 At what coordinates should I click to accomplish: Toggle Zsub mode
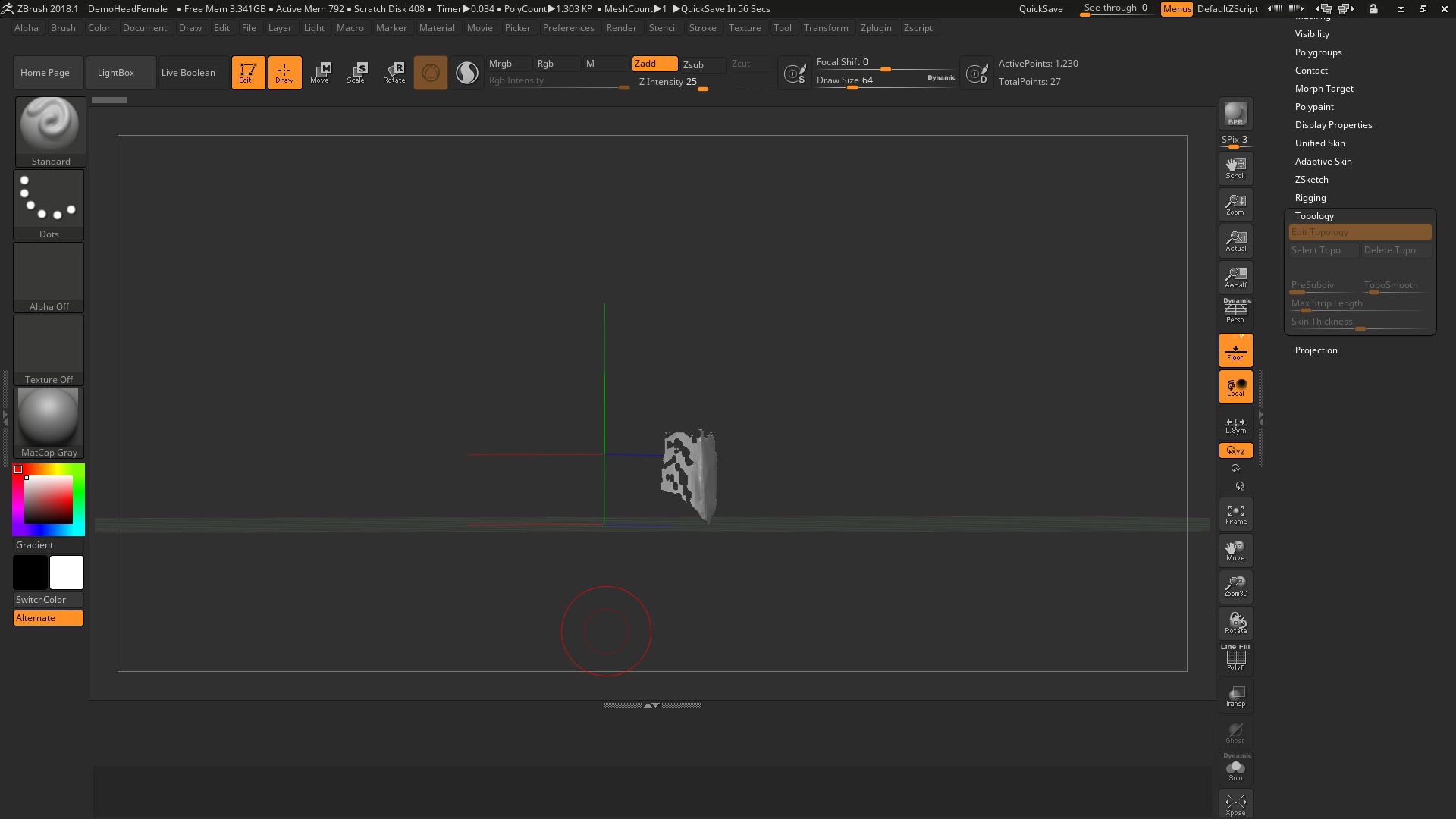tap(702, 64)
